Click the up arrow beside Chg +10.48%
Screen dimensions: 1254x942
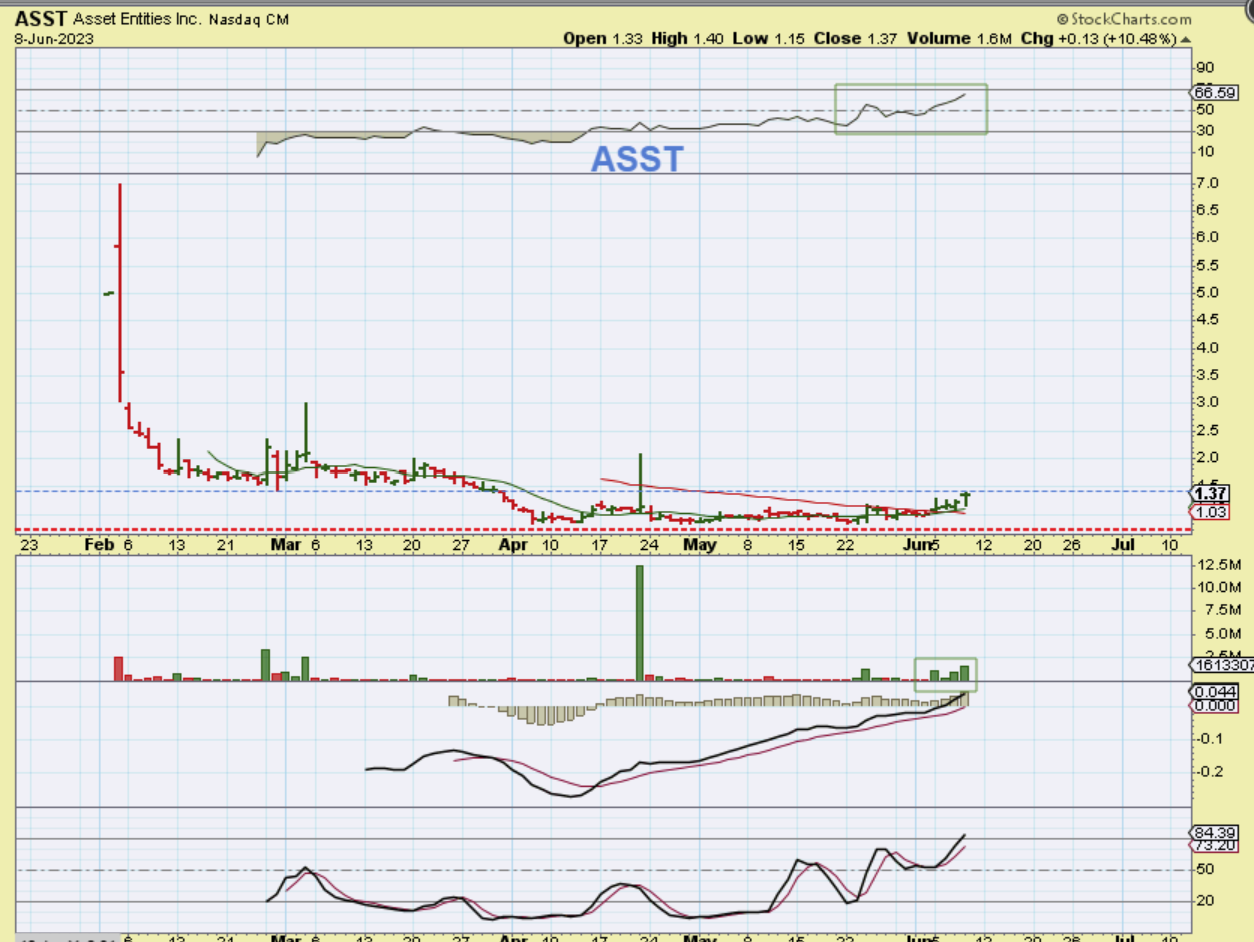coord(1186,39)
